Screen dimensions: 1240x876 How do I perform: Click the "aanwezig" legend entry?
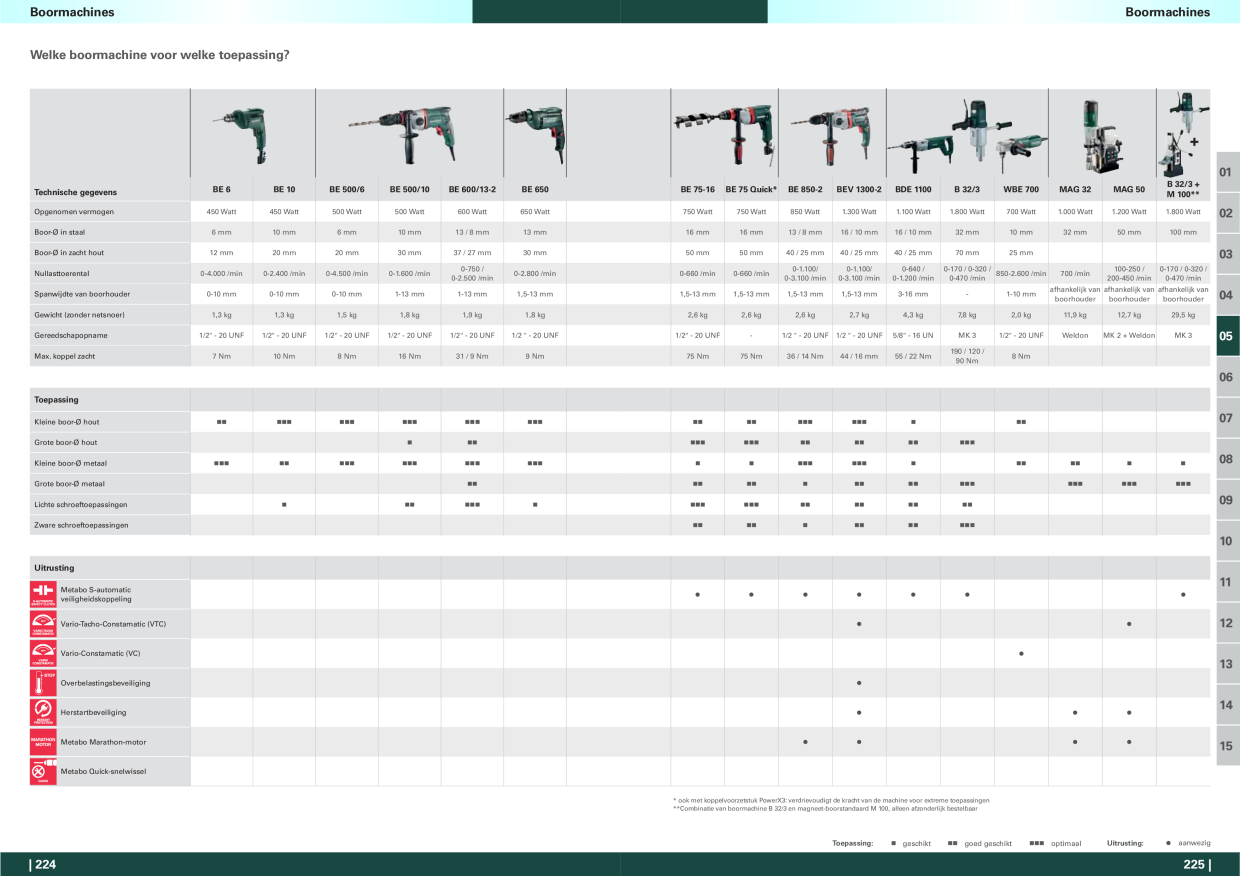tap(1188, 844)
